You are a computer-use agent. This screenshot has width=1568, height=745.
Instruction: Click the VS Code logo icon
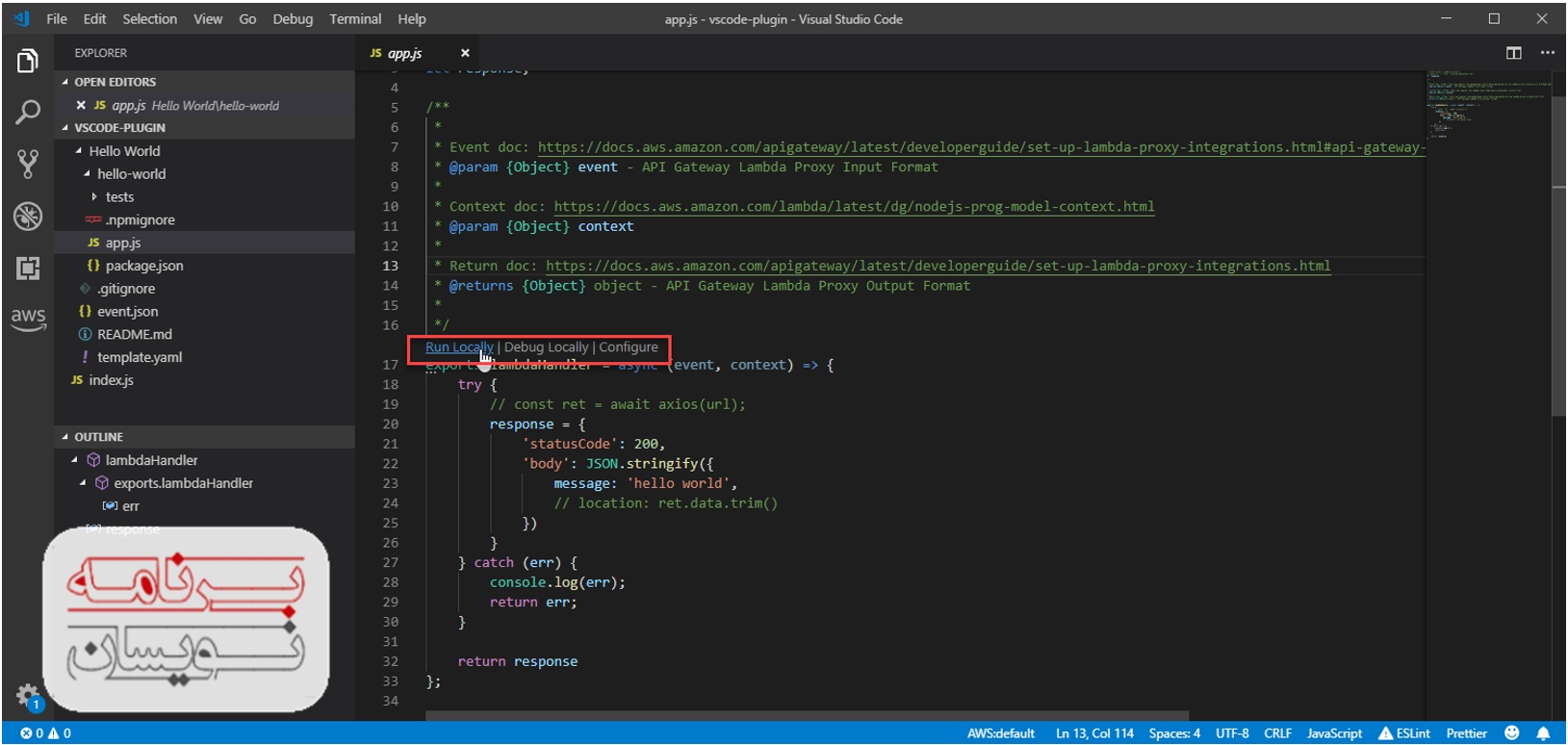pos(21,18)
